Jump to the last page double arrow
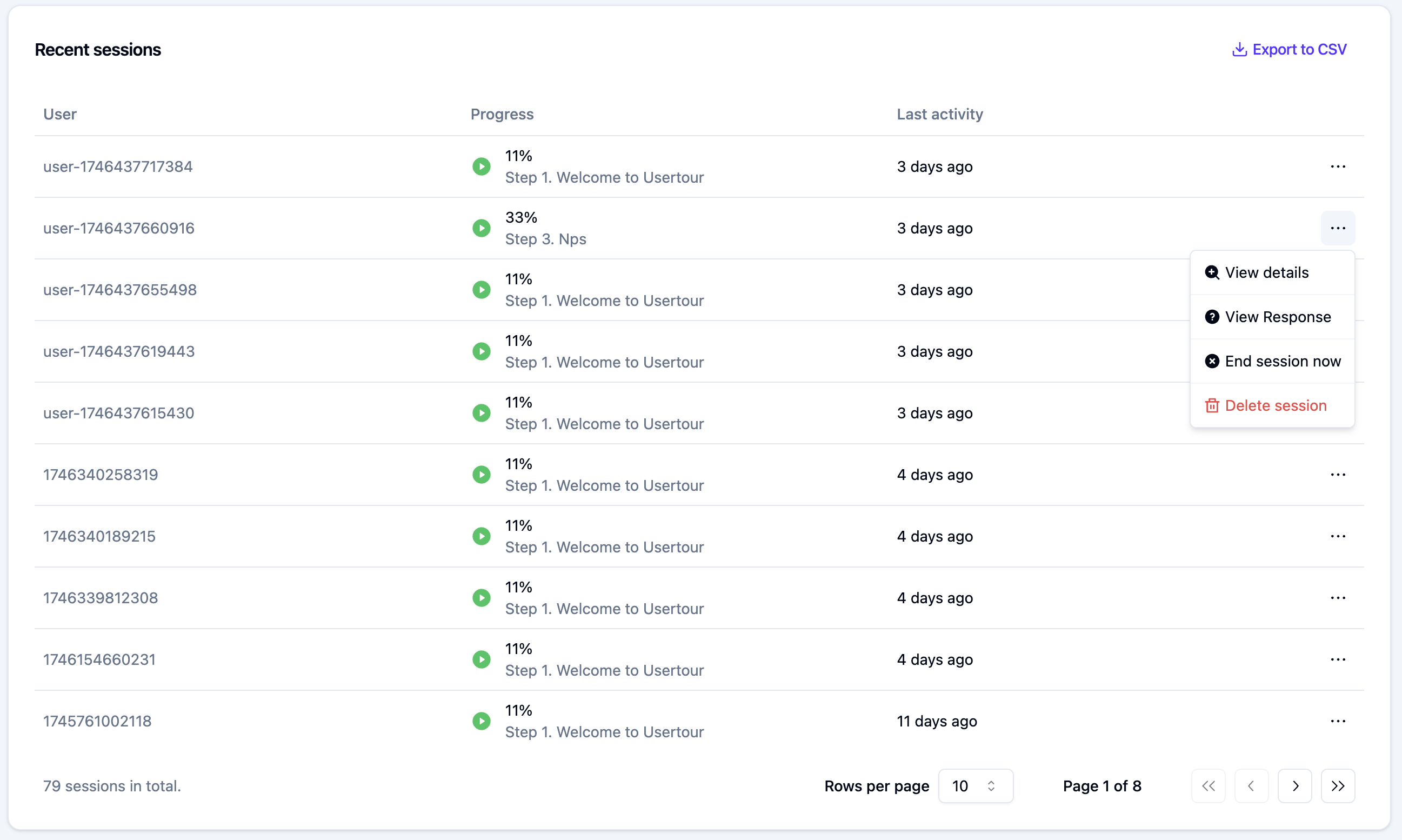The height and width of the screenshot is (840, 1402). (x=1338, y=785)
